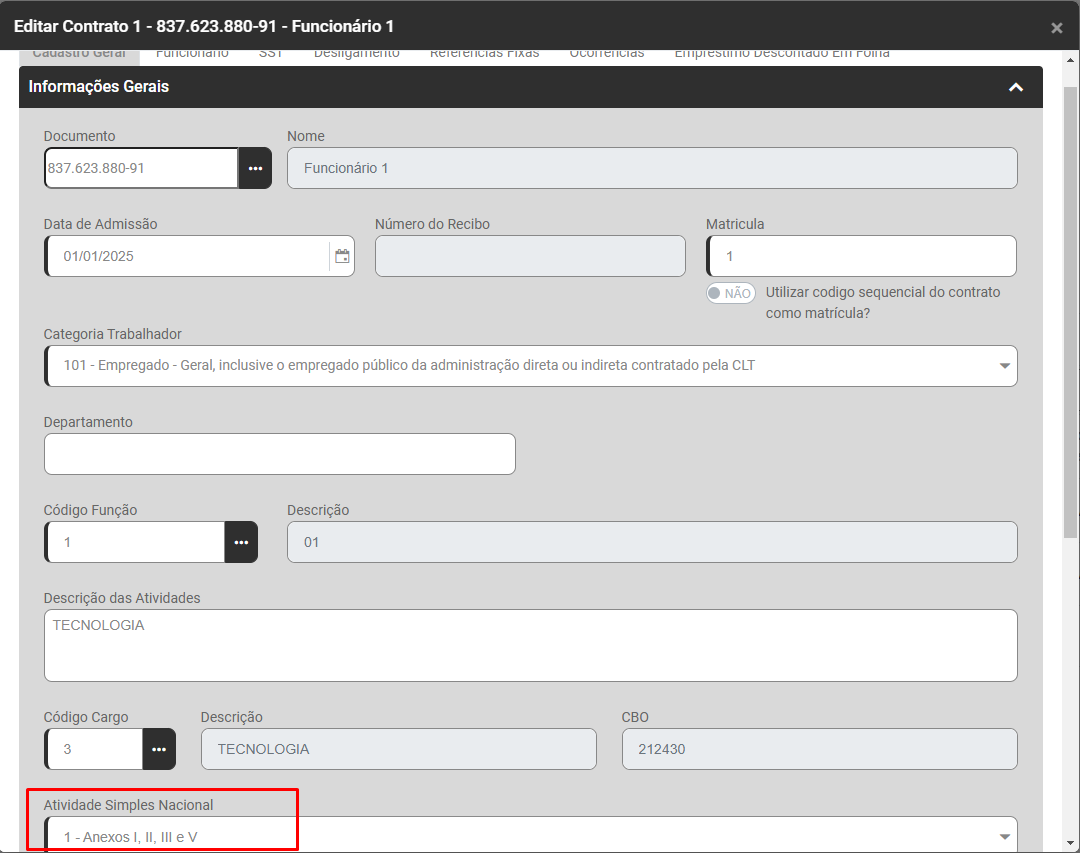Open the Categoria Trabalhador dropdown
The height and width of the screenshot is (853, 1080).
pos(1004,366)
